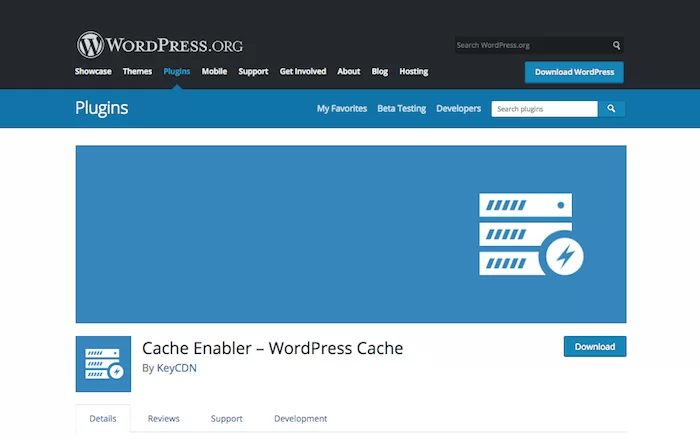Viewport: 700px width, 440px height.
Task: Switch to the Development tab
Action: 300,418
